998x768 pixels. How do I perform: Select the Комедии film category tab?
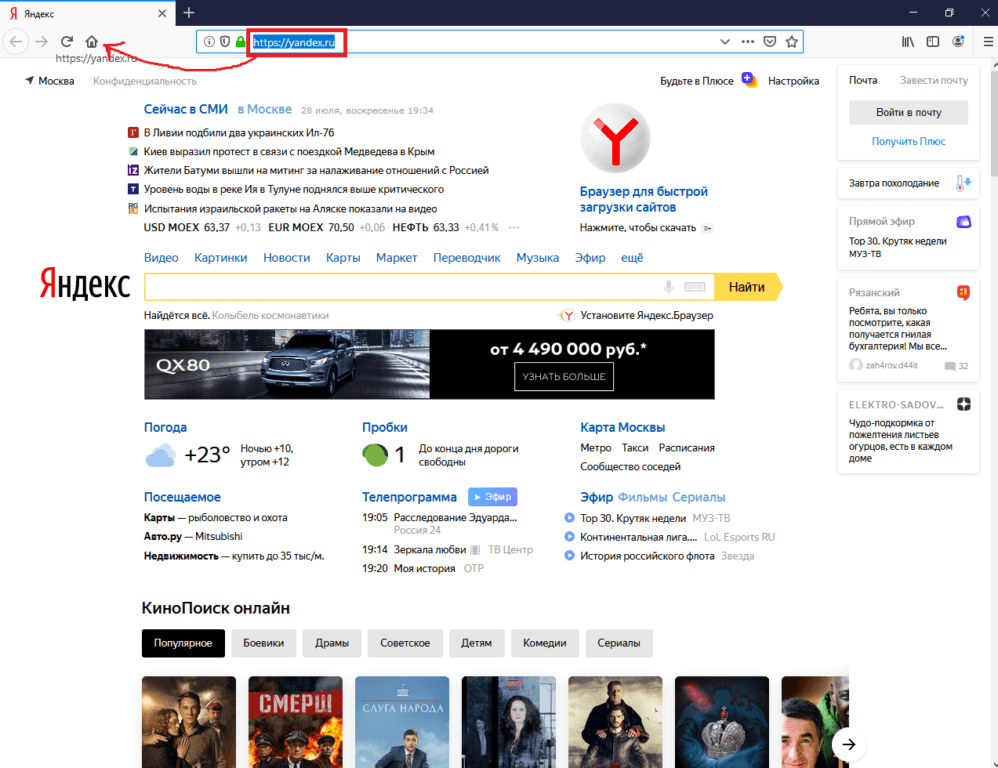(544, 643)
